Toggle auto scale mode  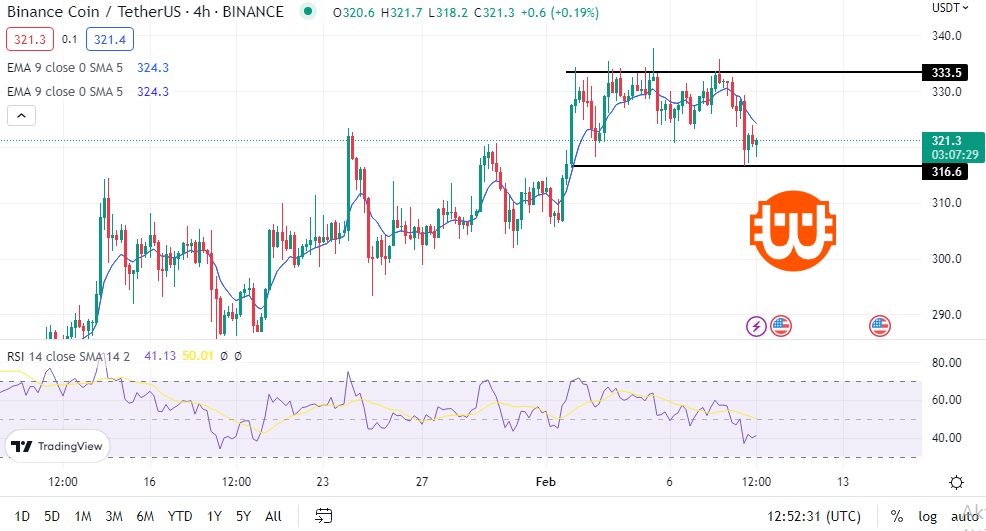965,516
